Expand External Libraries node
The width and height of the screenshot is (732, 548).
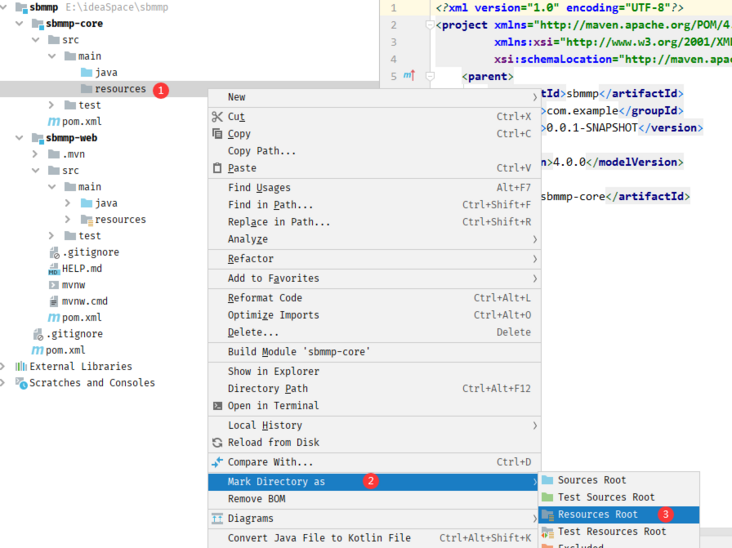point(5,367)
